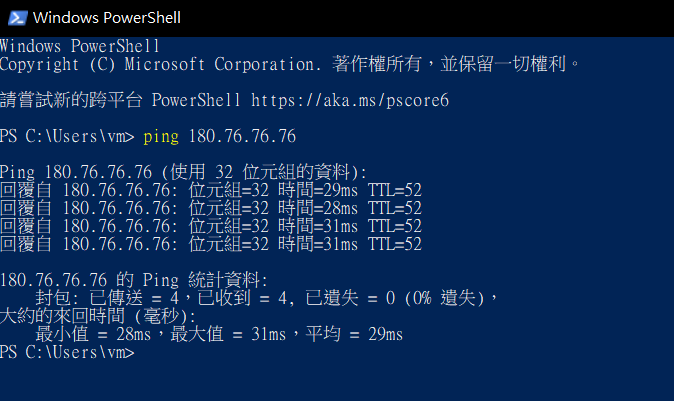Screen dimensions: 674x401
Task: Click the reply line showing 時間=28ms
Action: pos(210,208)
